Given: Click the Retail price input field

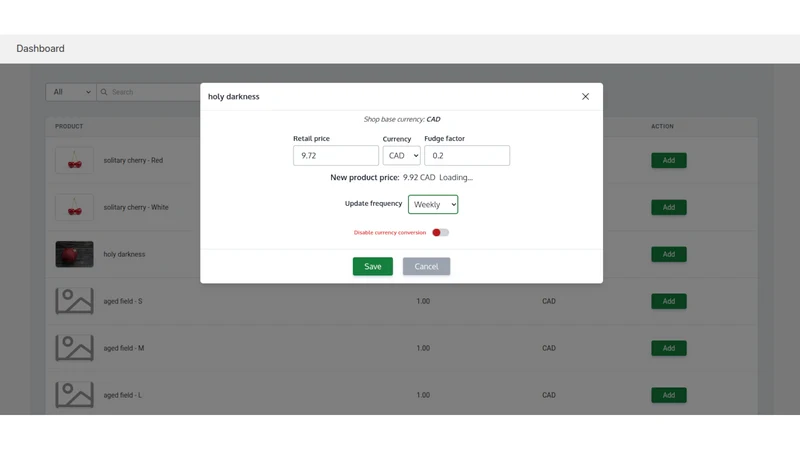Looking at the screenshot, I should point(336,156).
